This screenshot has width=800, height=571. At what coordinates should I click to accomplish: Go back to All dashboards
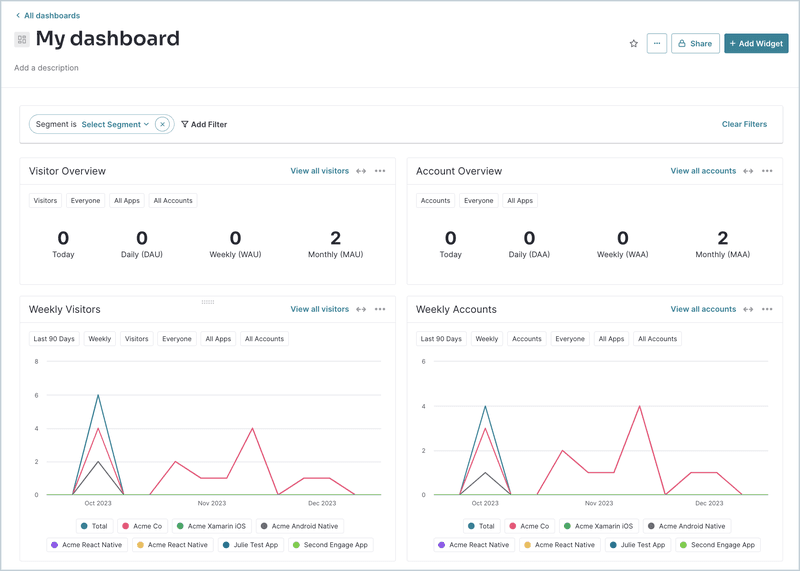click(48, 16)
